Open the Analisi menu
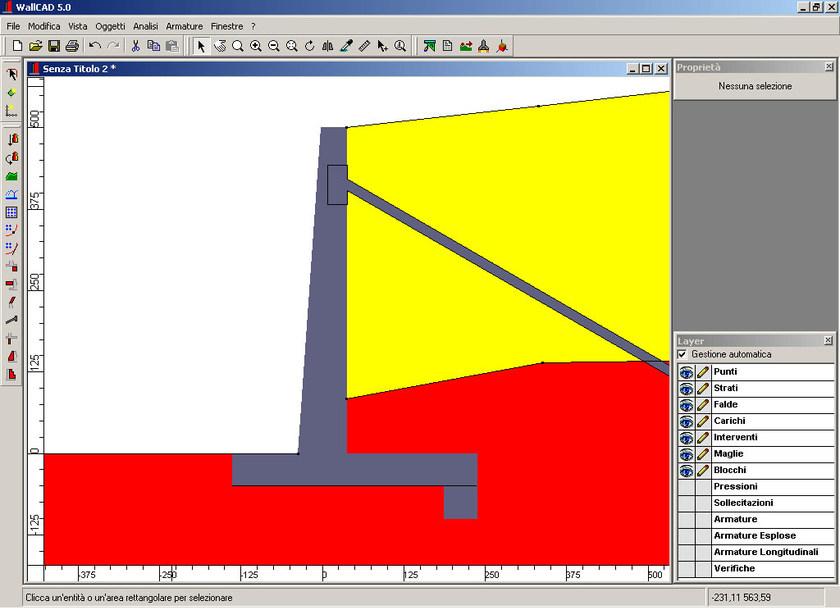Screen dimensions: 840x608 (x=145, y=25)
